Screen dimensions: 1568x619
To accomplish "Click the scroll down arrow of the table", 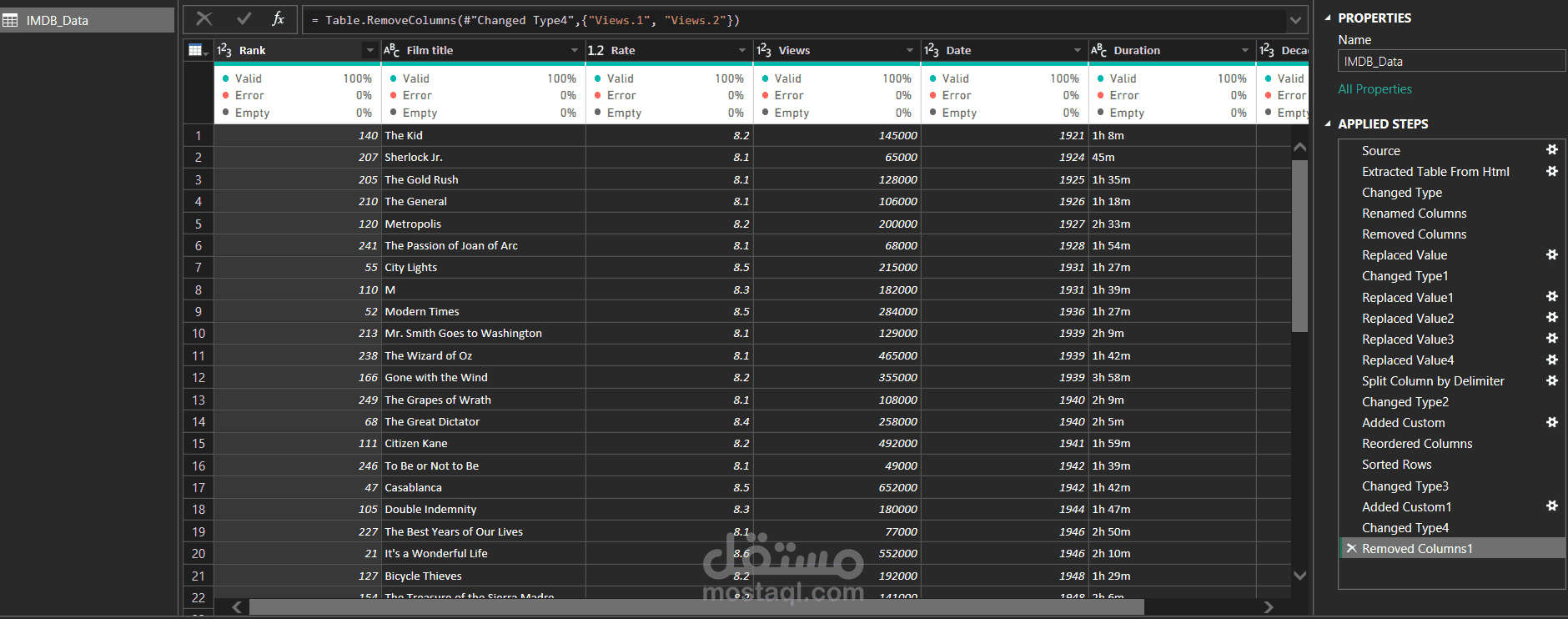I will tap(1299, 575).
